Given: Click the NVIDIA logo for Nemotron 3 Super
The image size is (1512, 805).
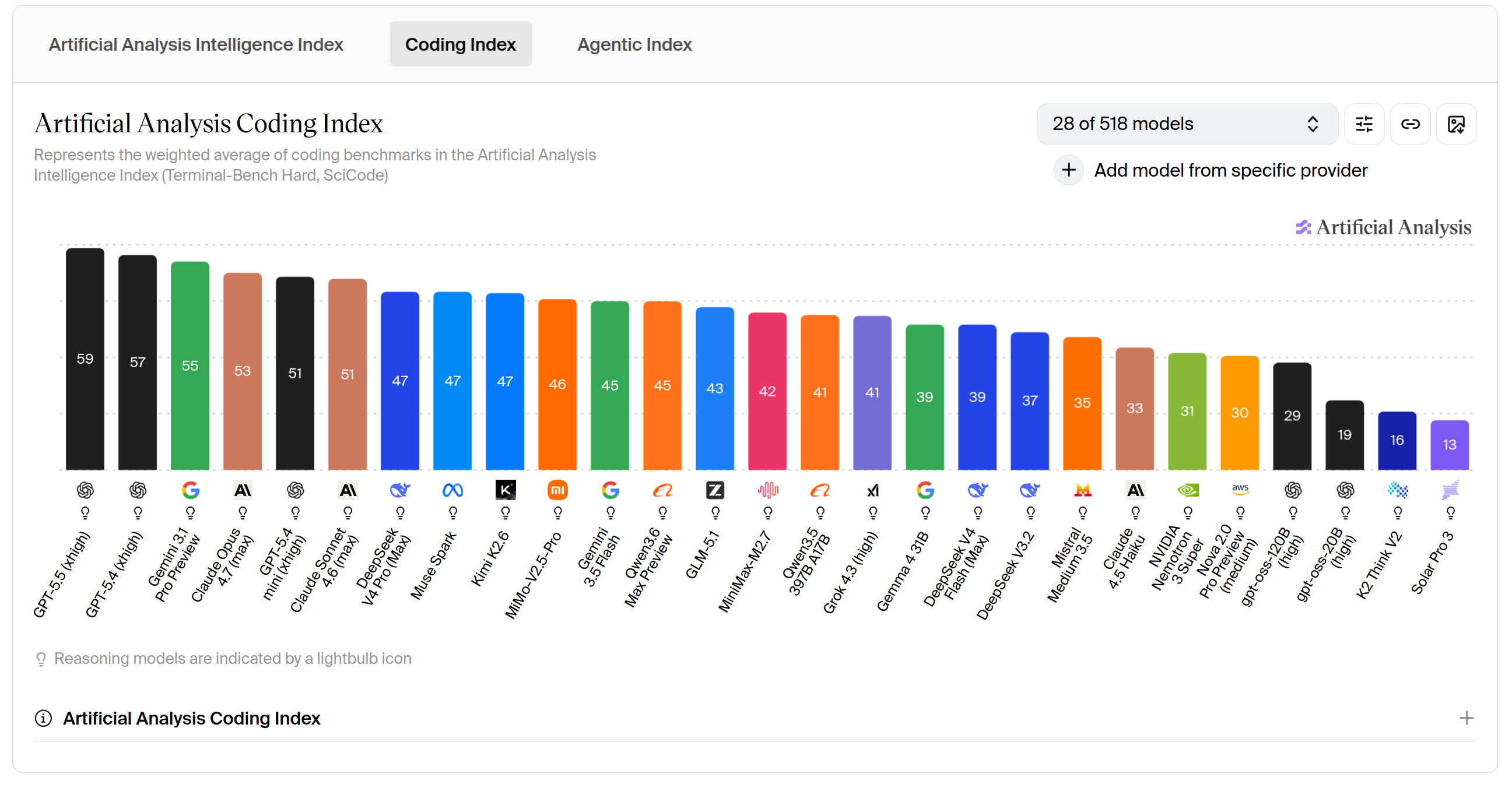Looking at the screenshot, I should tap(1187, 489).
